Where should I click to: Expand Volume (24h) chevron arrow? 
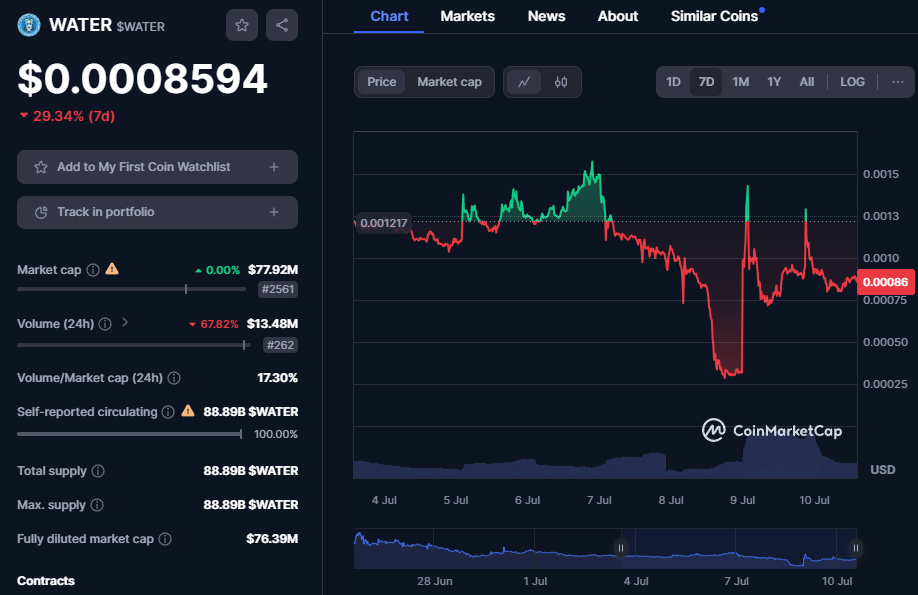[125, 322]
